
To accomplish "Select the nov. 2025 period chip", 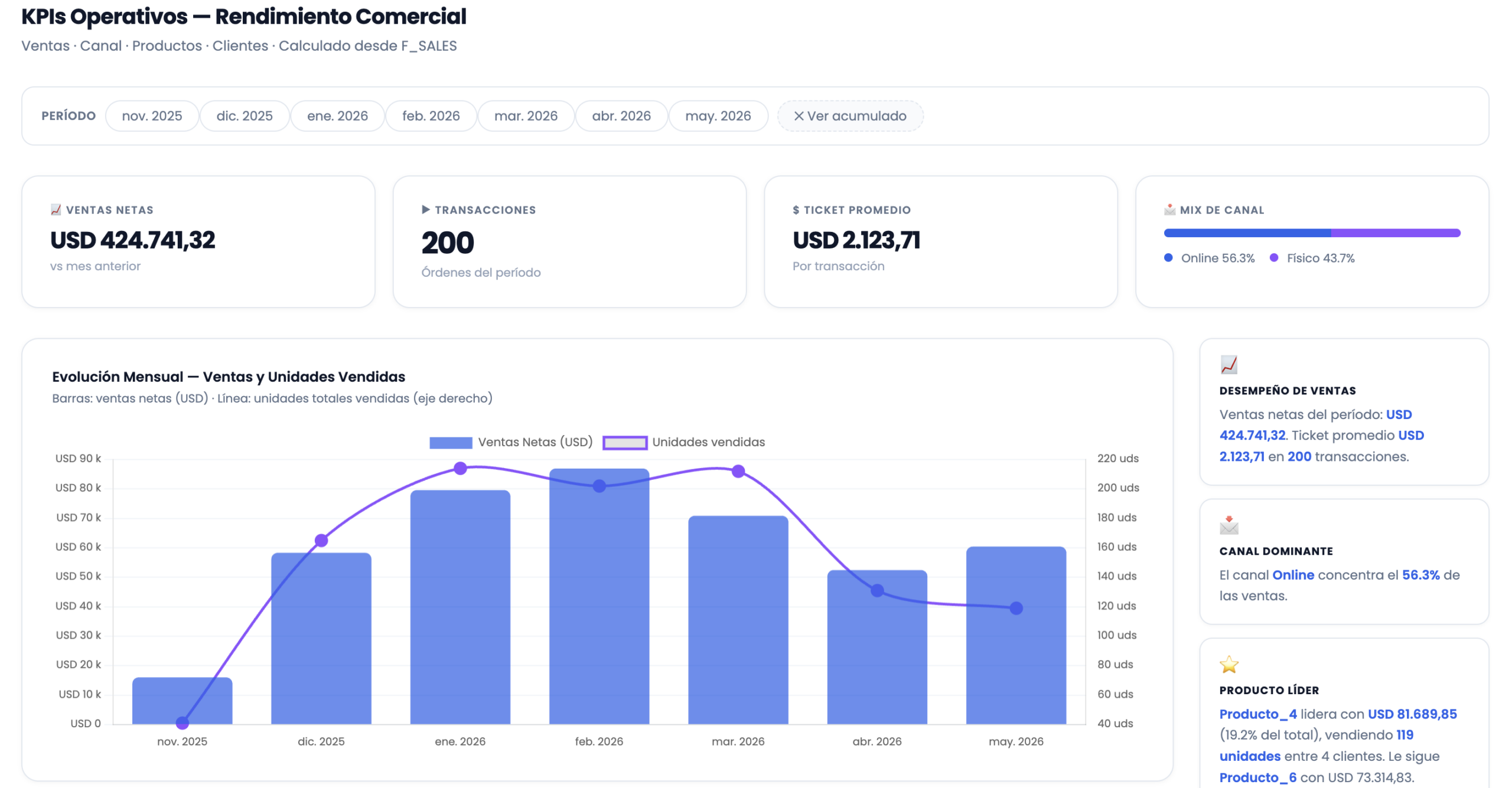I will tap(152, 116).
